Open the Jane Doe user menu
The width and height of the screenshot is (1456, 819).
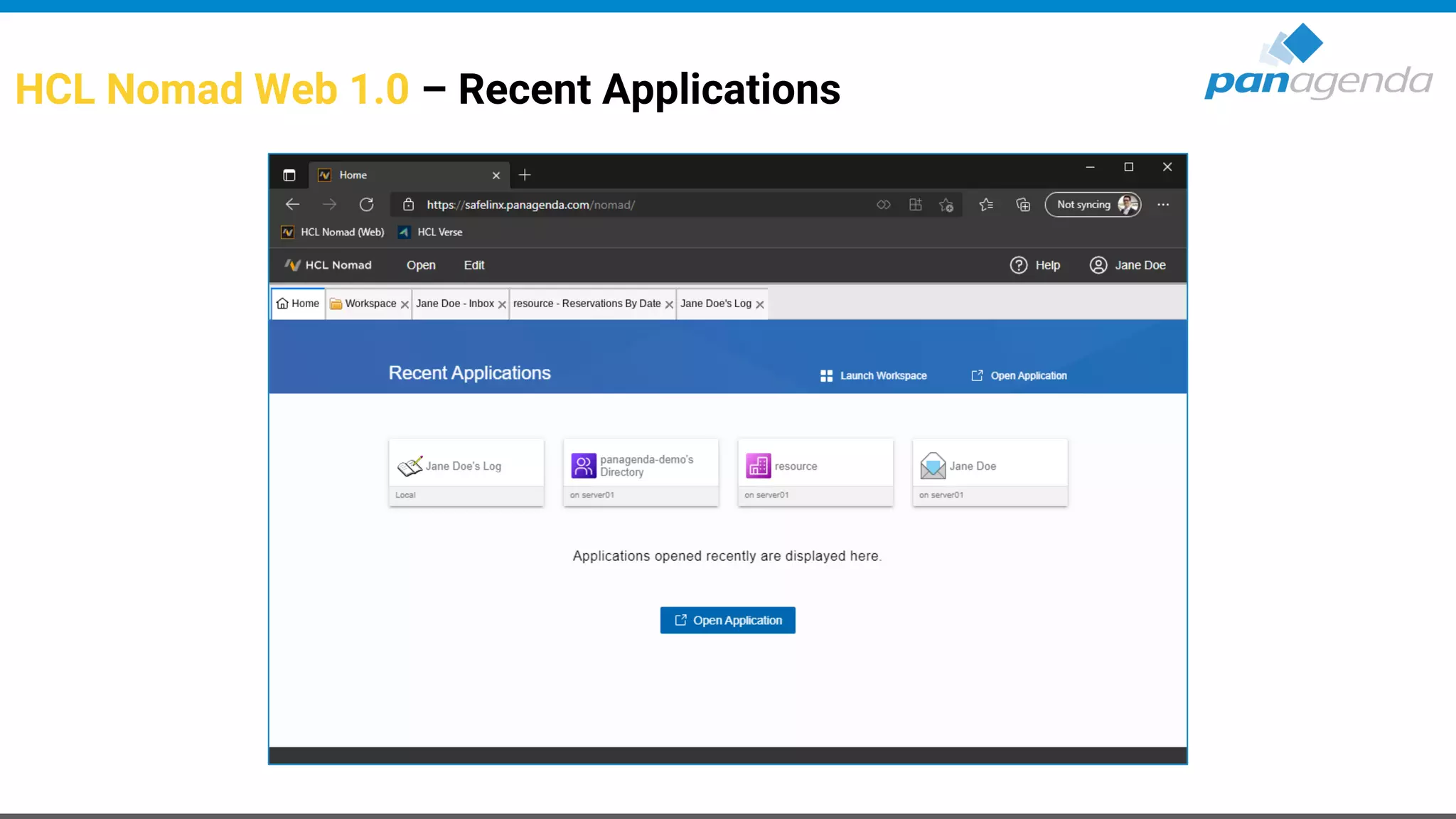click(x=1128, y=265)
